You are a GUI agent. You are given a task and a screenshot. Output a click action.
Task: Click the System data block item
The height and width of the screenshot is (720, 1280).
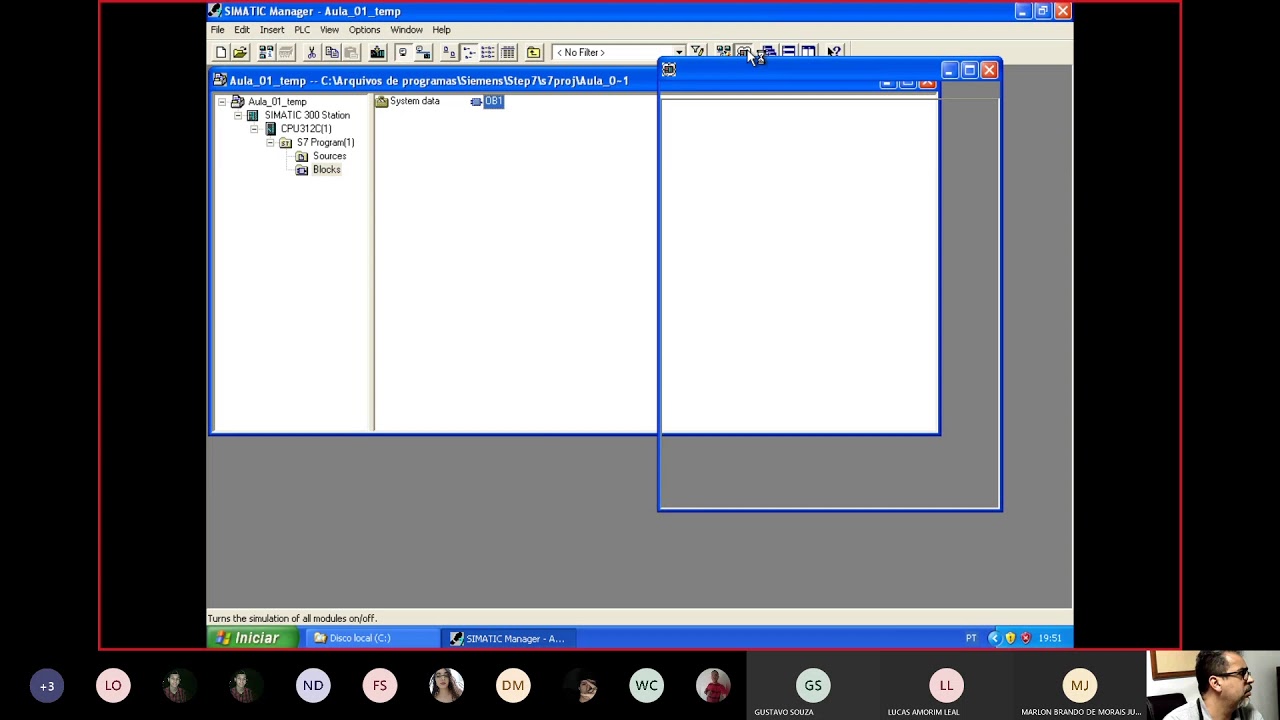point(407,101)
